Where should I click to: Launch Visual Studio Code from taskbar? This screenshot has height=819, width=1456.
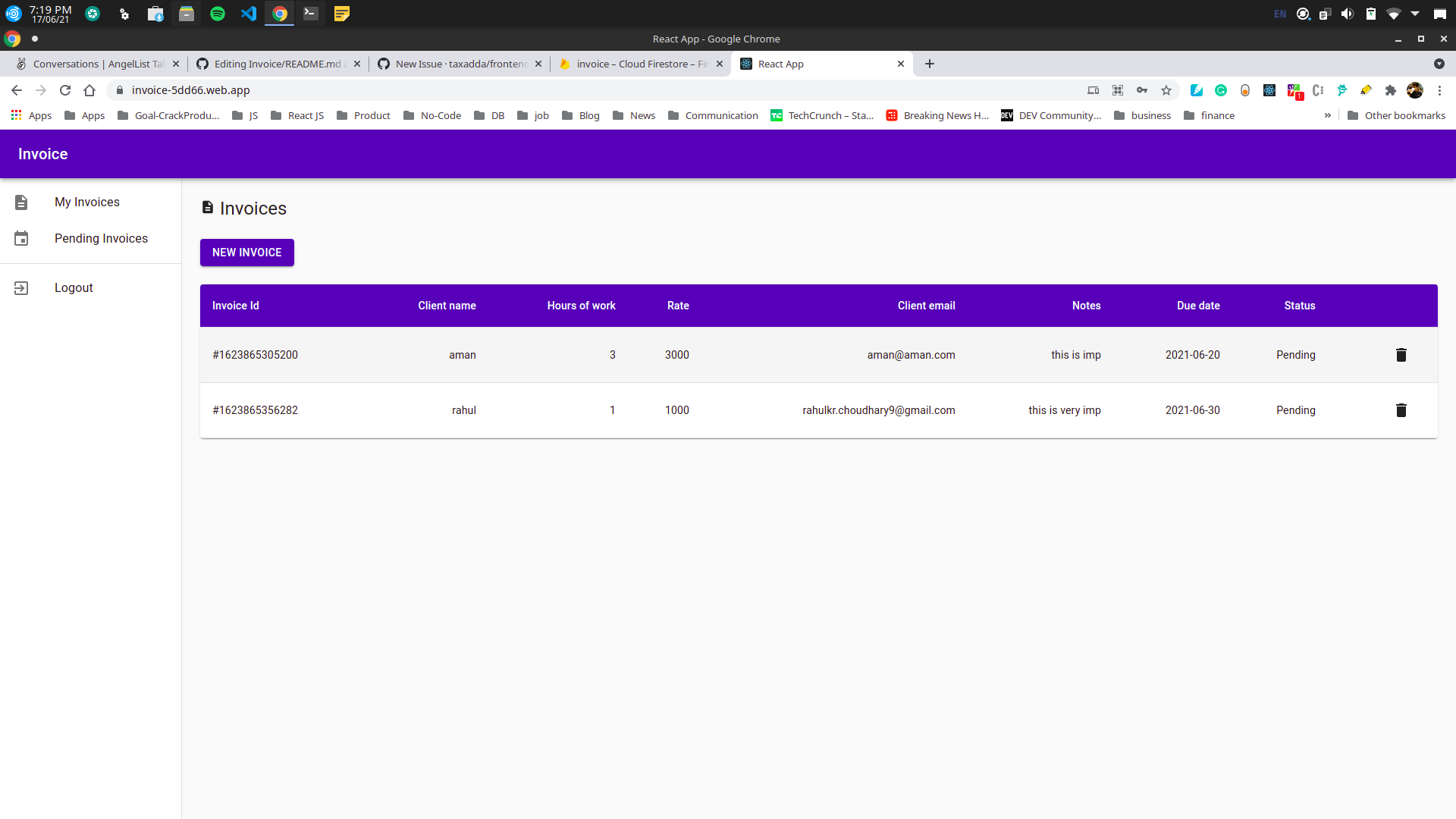(249, 14)
